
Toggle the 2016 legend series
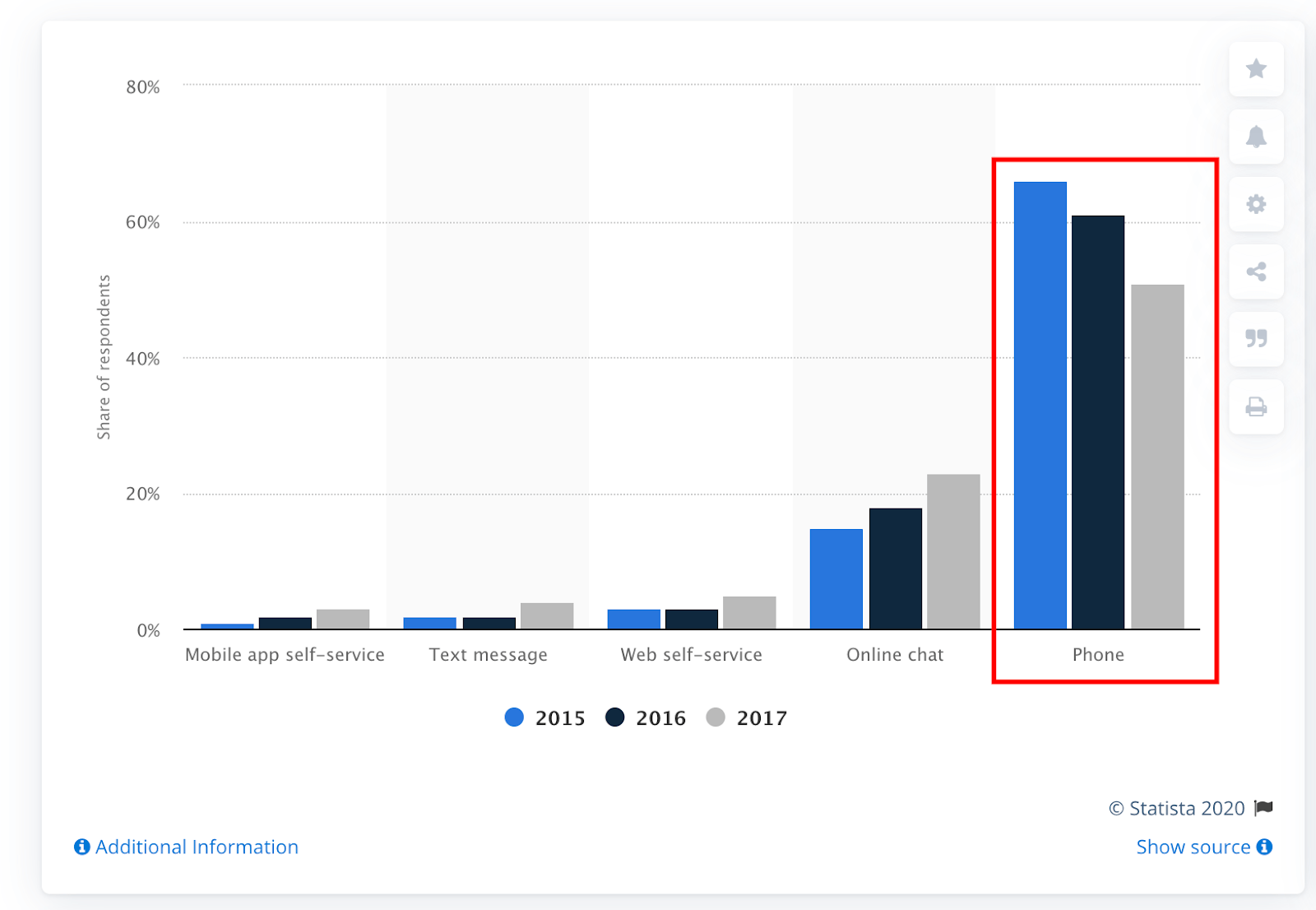646,717
